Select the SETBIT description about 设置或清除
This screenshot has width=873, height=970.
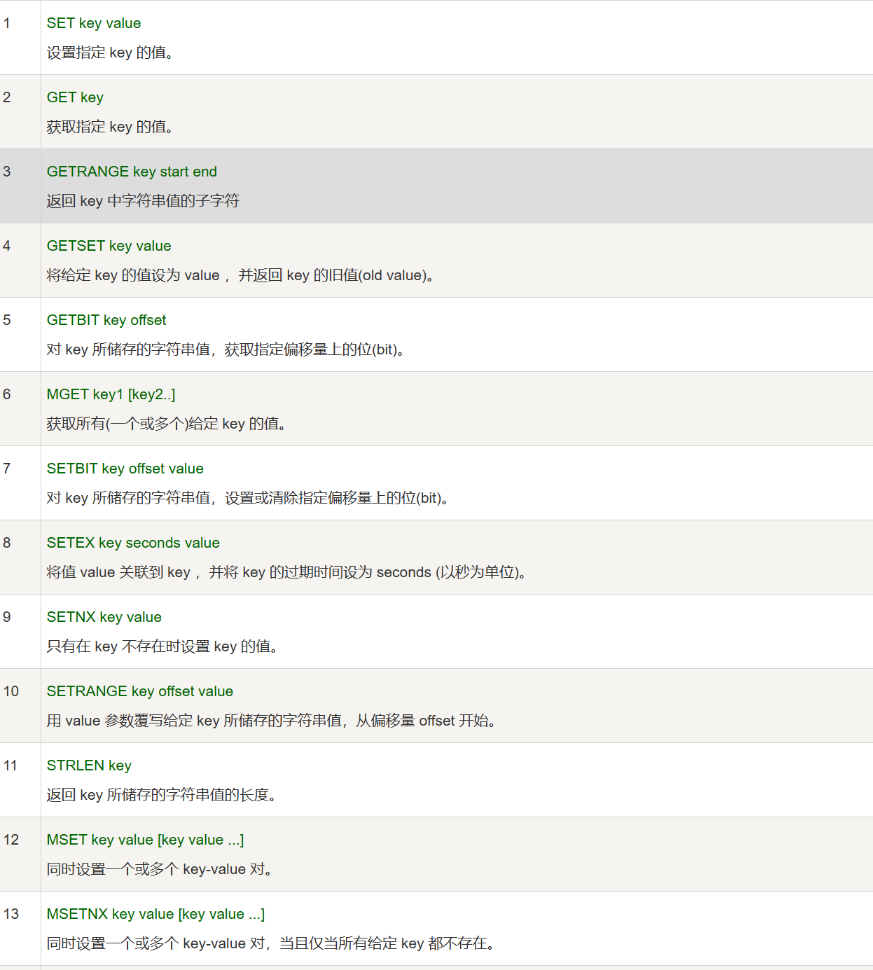[248, 498]
